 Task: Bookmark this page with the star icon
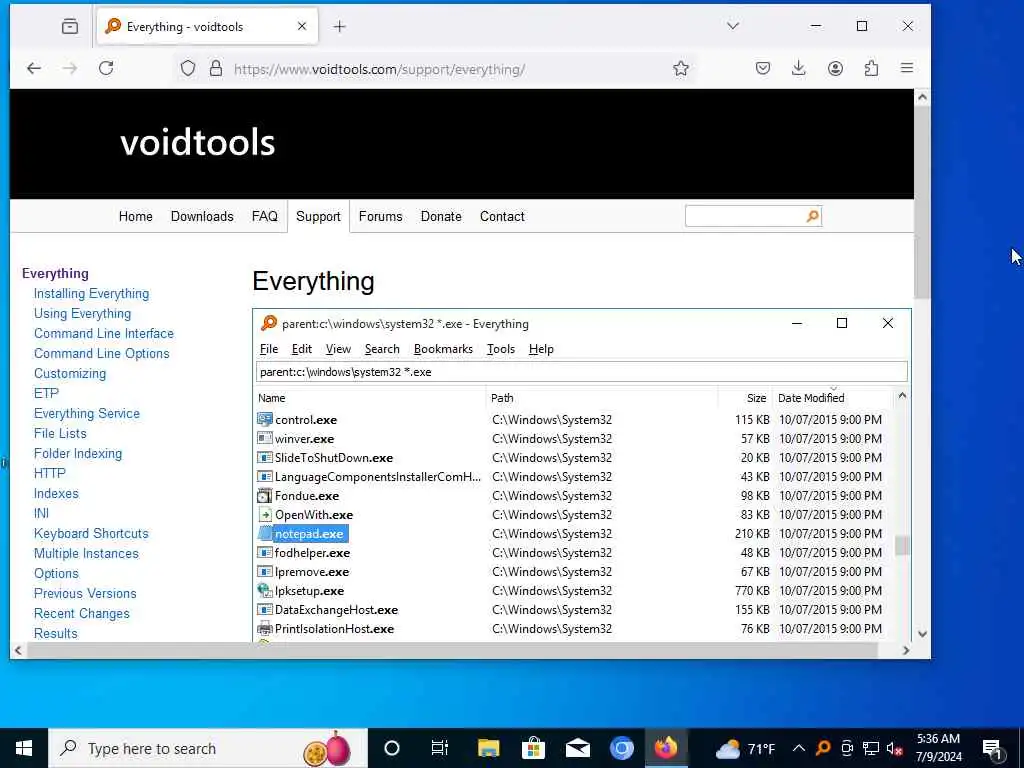(x=680, y=69)
